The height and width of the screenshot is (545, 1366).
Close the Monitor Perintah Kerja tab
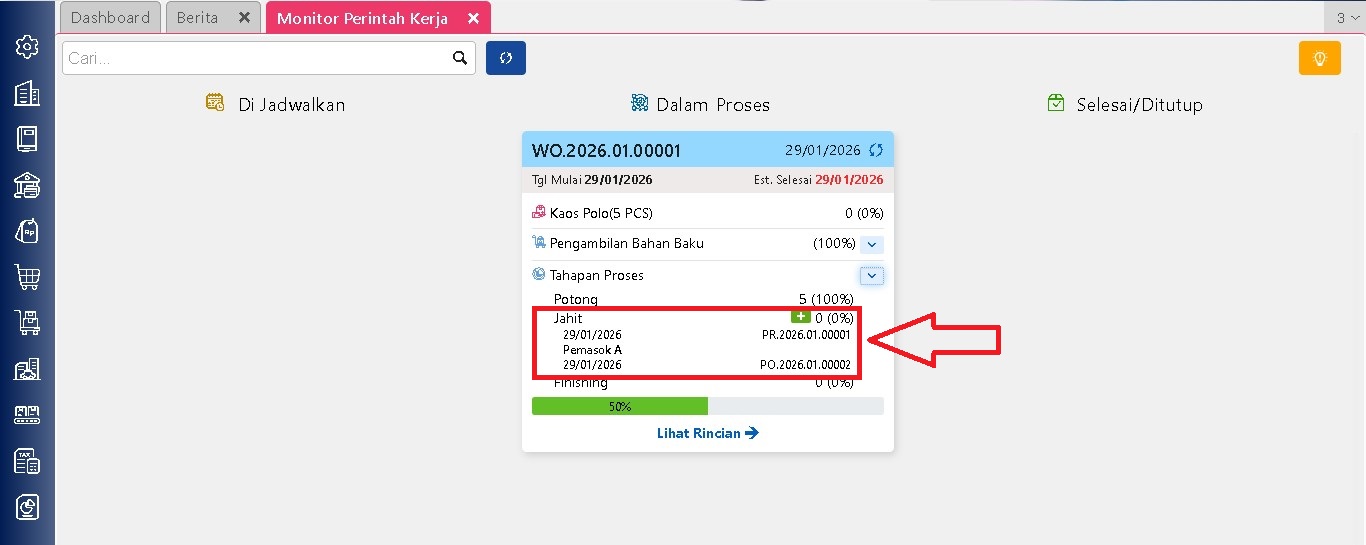click(x=474, y=19)
